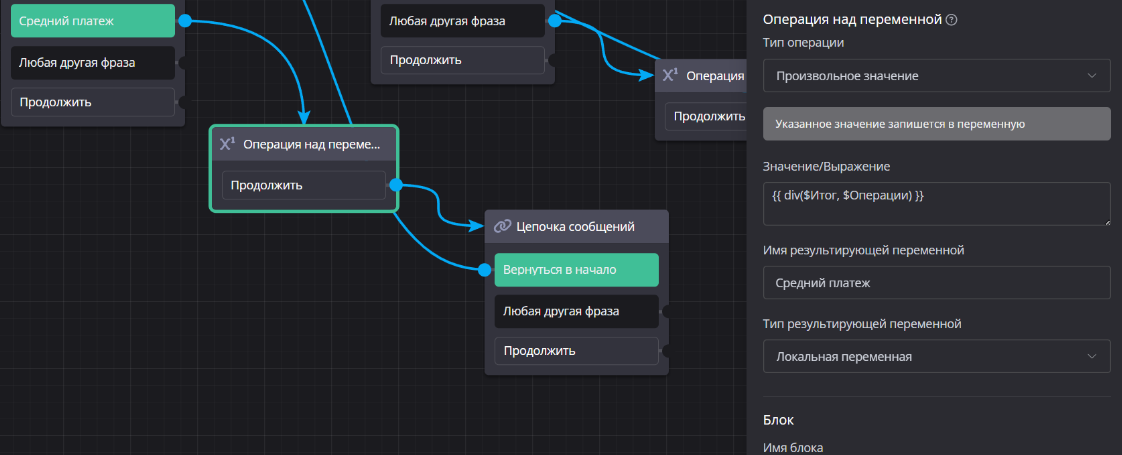Select the green Средний платеж button
The image size is (1122, 455).
pyautogui.click(x=93, y=20)
